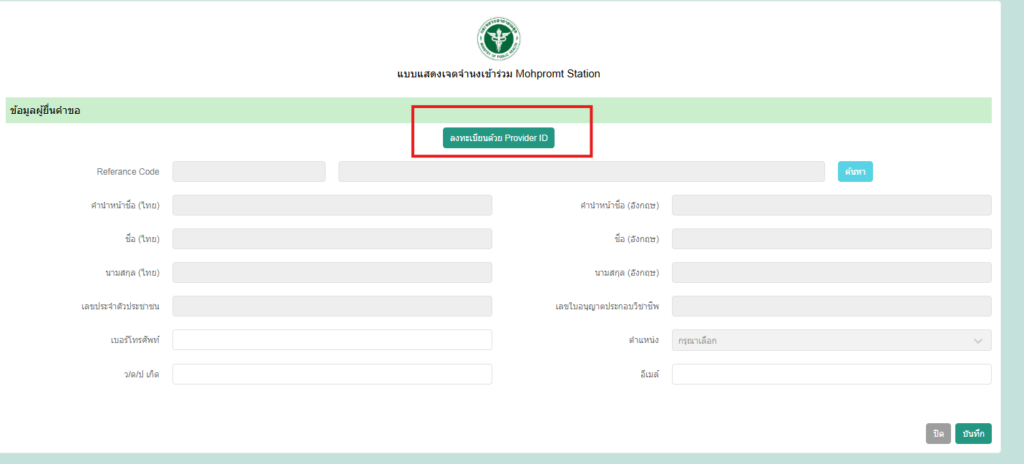Click the นามสกุล (ไทย) input field

coord(332,273)
